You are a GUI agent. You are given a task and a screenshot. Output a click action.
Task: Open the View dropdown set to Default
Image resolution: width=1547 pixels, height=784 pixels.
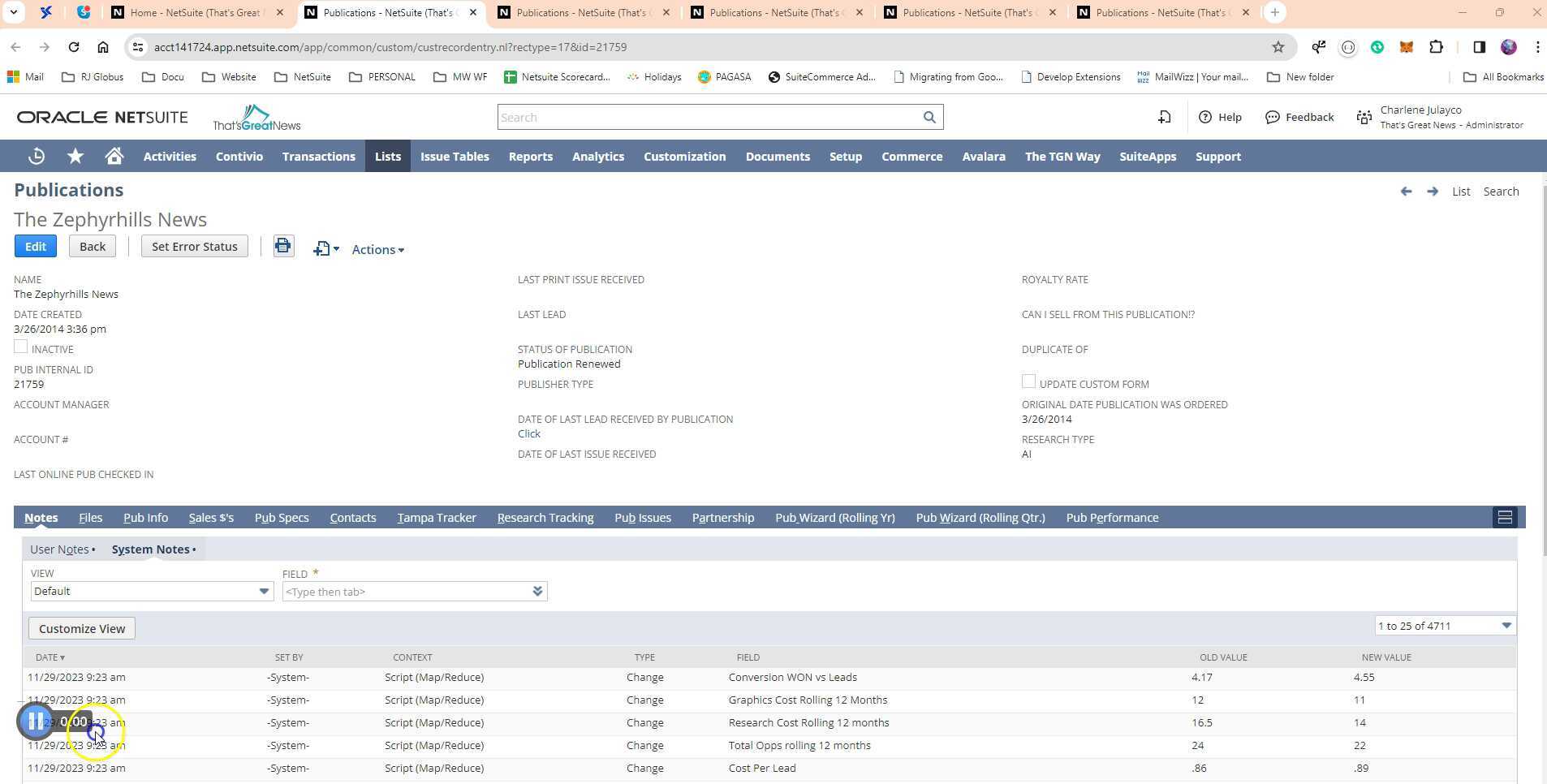click(x=152, y=592)
